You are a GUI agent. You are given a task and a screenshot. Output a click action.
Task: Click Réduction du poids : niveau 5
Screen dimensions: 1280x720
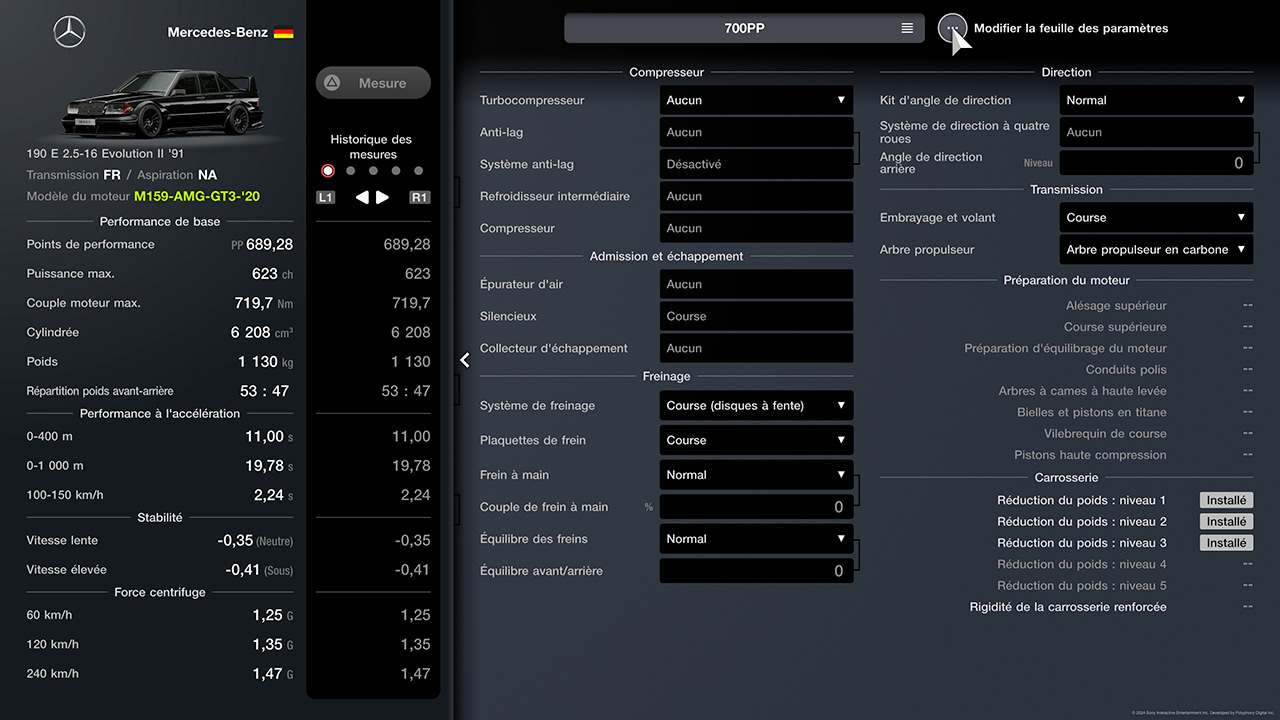pos(1082,586)
